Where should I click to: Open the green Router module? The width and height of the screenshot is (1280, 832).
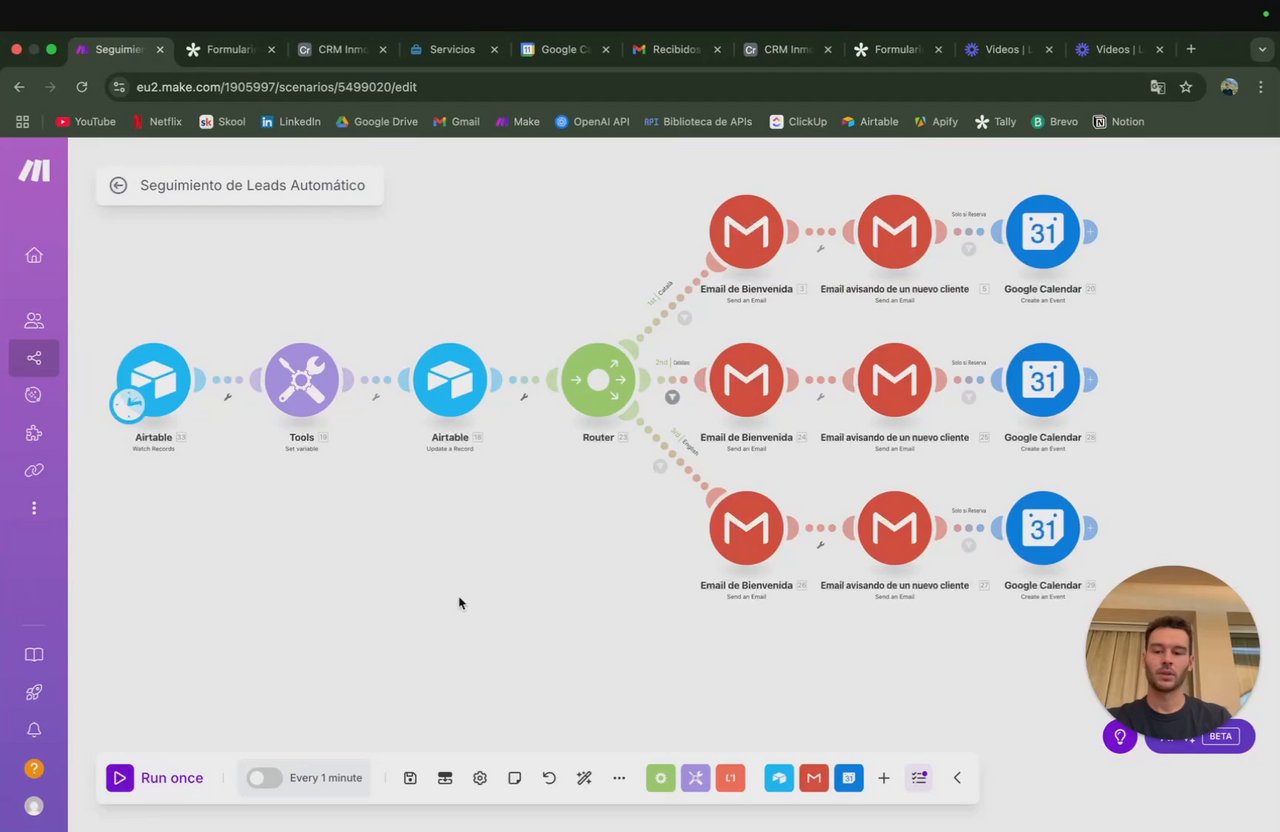[598, 380]
